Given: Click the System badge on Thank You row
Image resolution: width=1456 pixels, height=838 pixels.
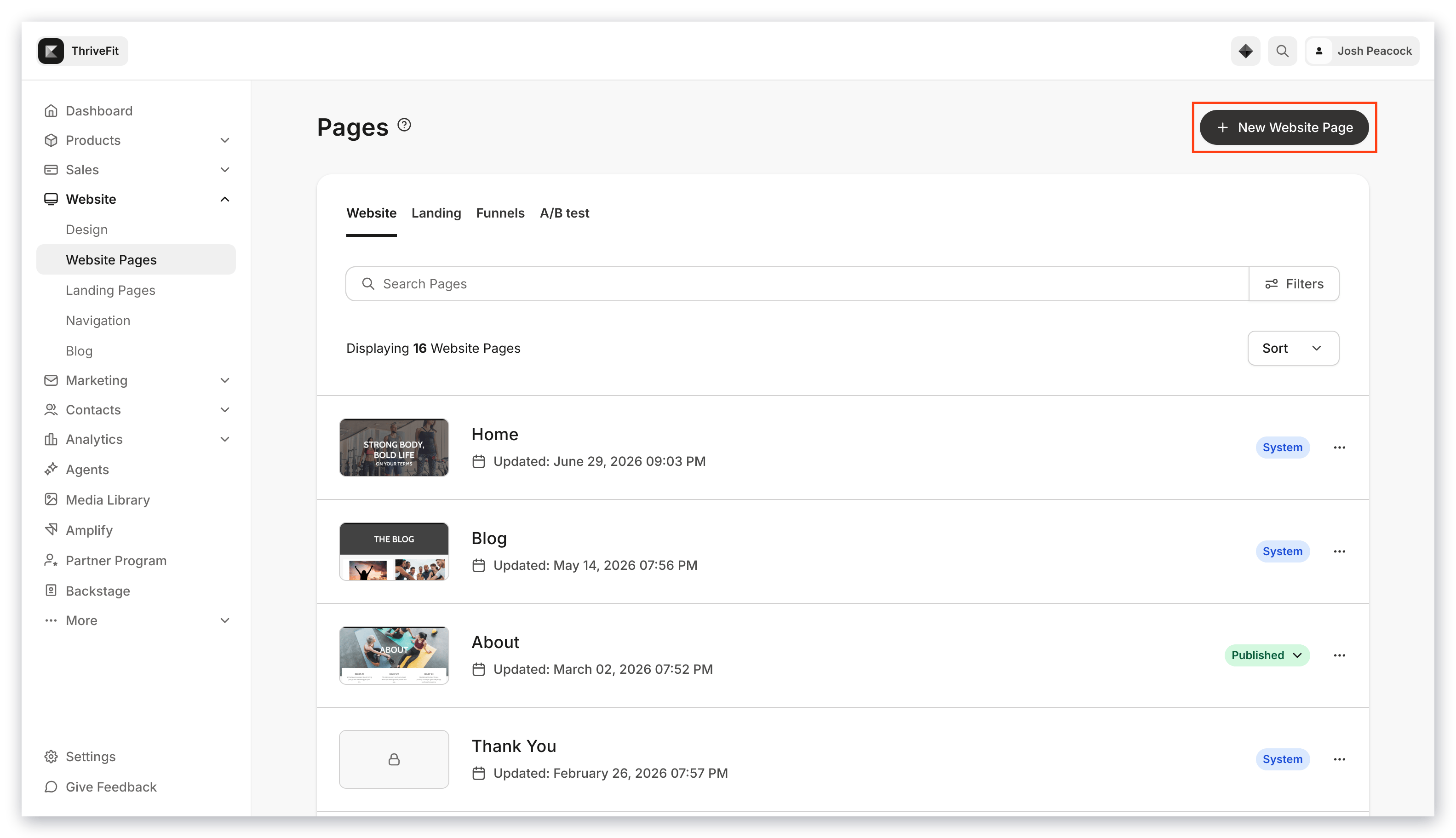Looking at the screenshot, I should (x=1282, y=759).
